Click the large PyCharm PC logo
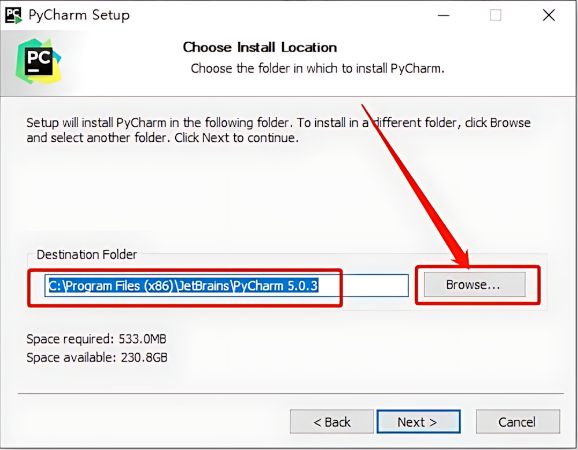The width and height of the screenshot is (578, 450). click(38, 61)
